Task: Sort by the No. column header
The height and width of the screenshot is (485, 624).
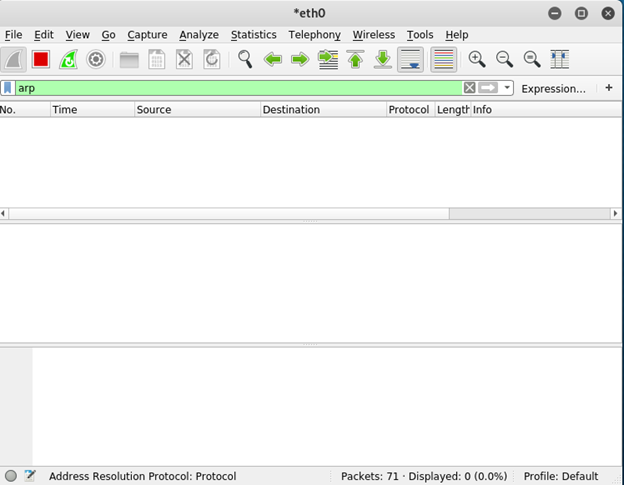Action: coord(25,109)
